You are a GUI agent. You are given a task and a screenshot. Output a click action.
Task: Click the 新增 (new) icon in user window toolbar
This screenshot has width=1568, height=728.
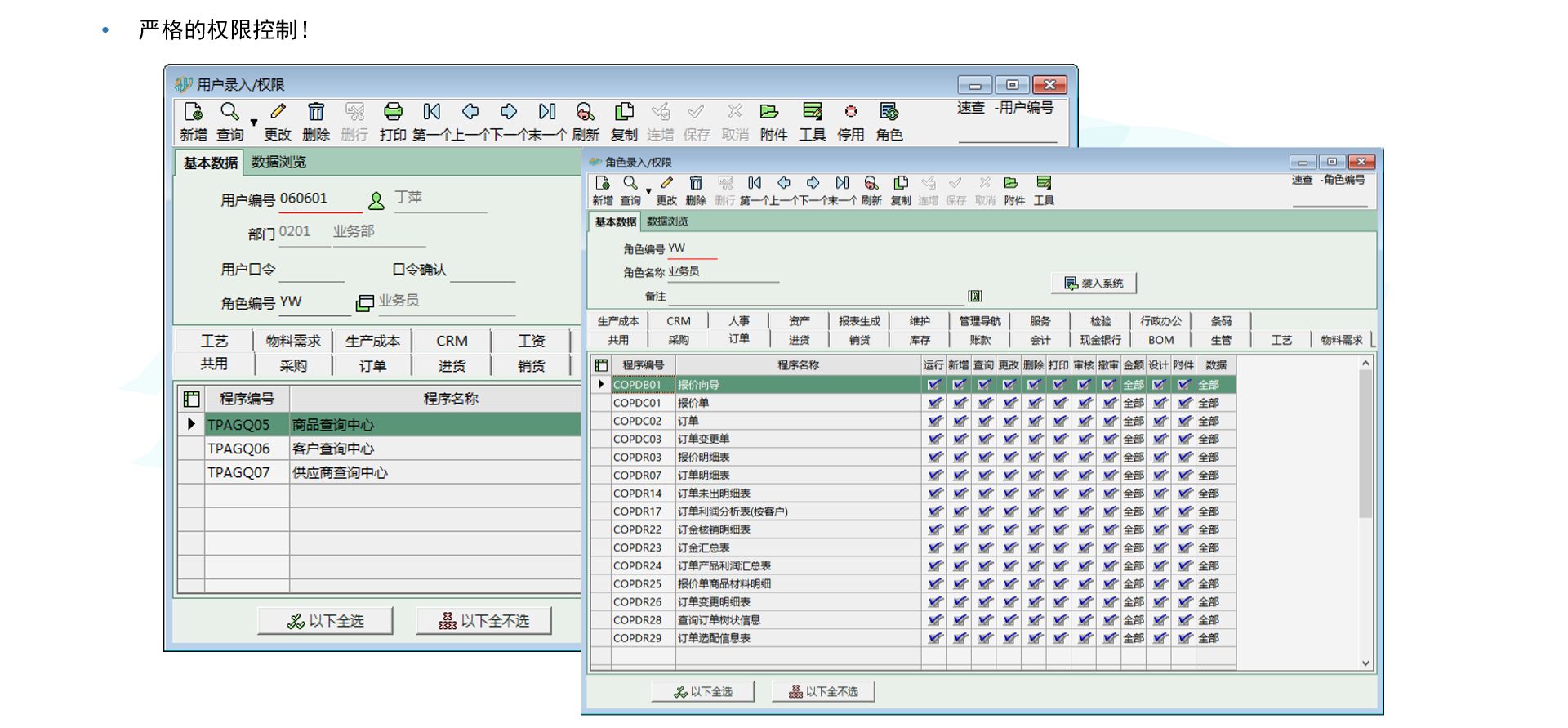[193, 112]
